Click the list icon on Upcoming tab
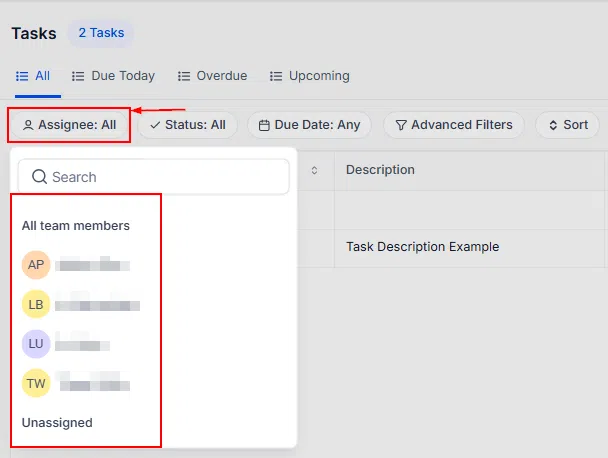 click(276, 76)
